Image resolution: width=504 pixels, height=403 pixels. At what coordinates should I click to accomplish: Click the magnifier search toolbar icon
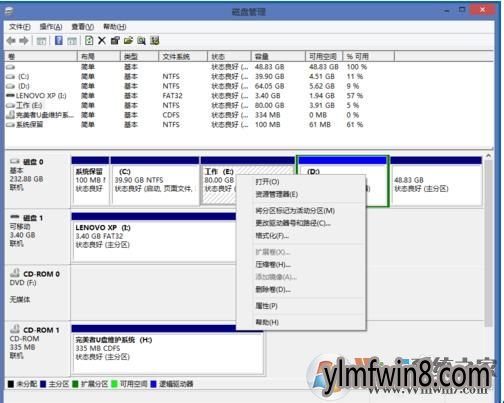(141, 41)
